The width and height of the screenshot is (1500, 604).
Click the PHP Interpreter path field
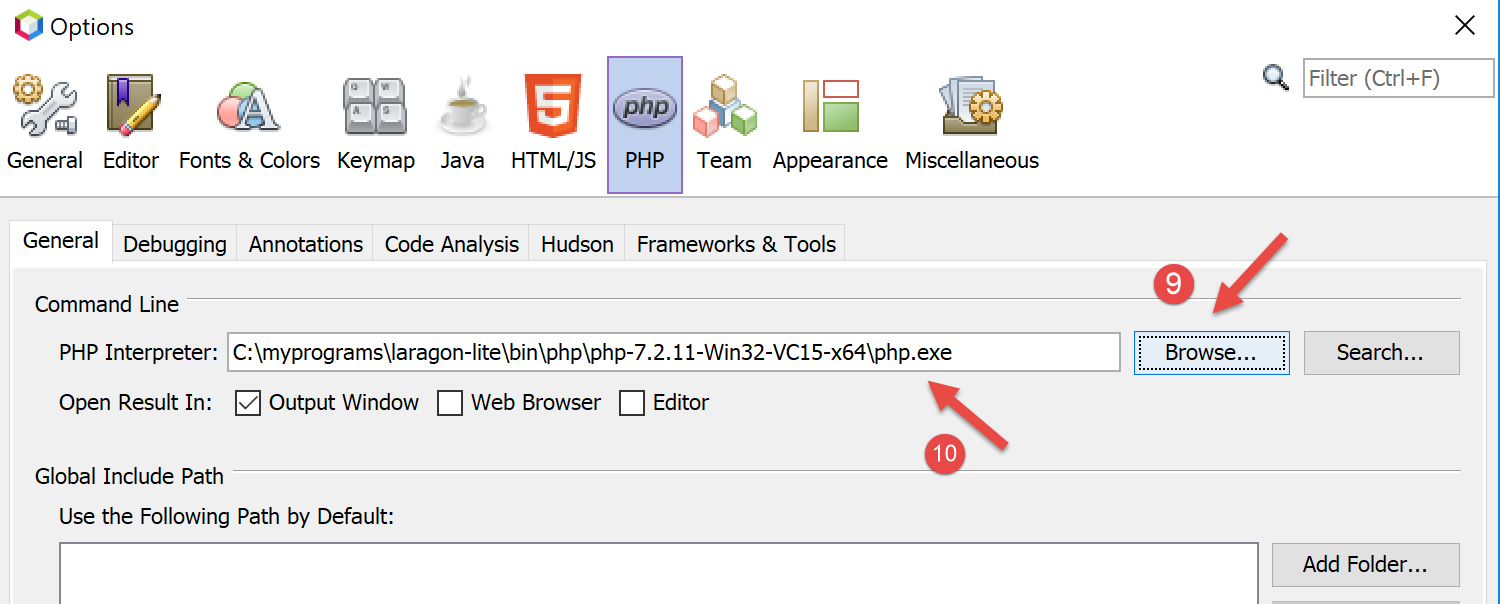click(672, 353)
